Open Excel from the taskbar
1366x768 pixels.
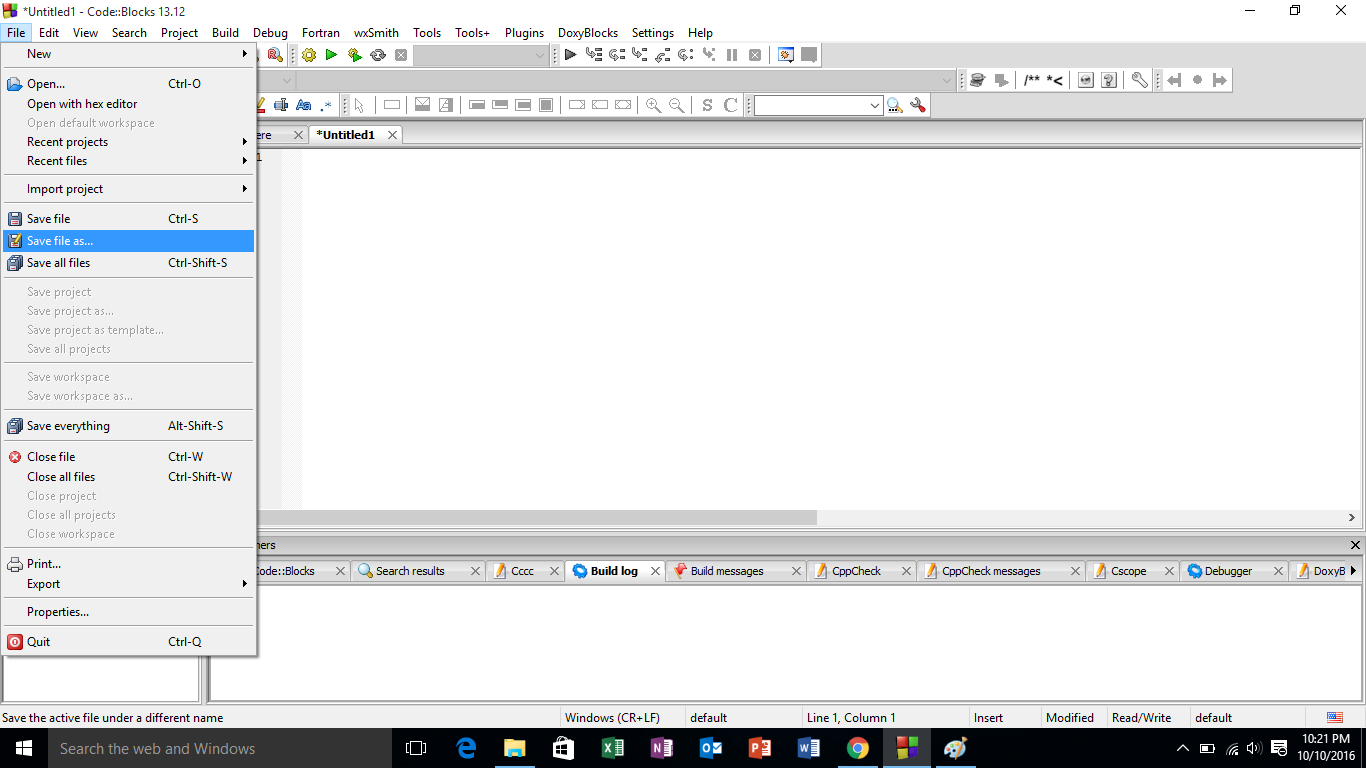pos(613,748)
